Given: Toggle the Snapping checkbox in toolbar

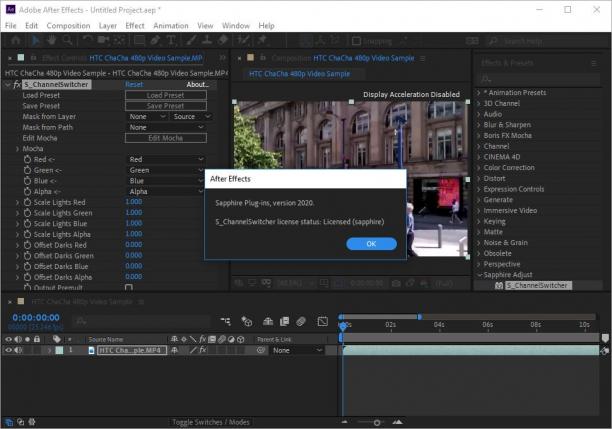Looking at the screenshot, I should click(x=356, y=41).
